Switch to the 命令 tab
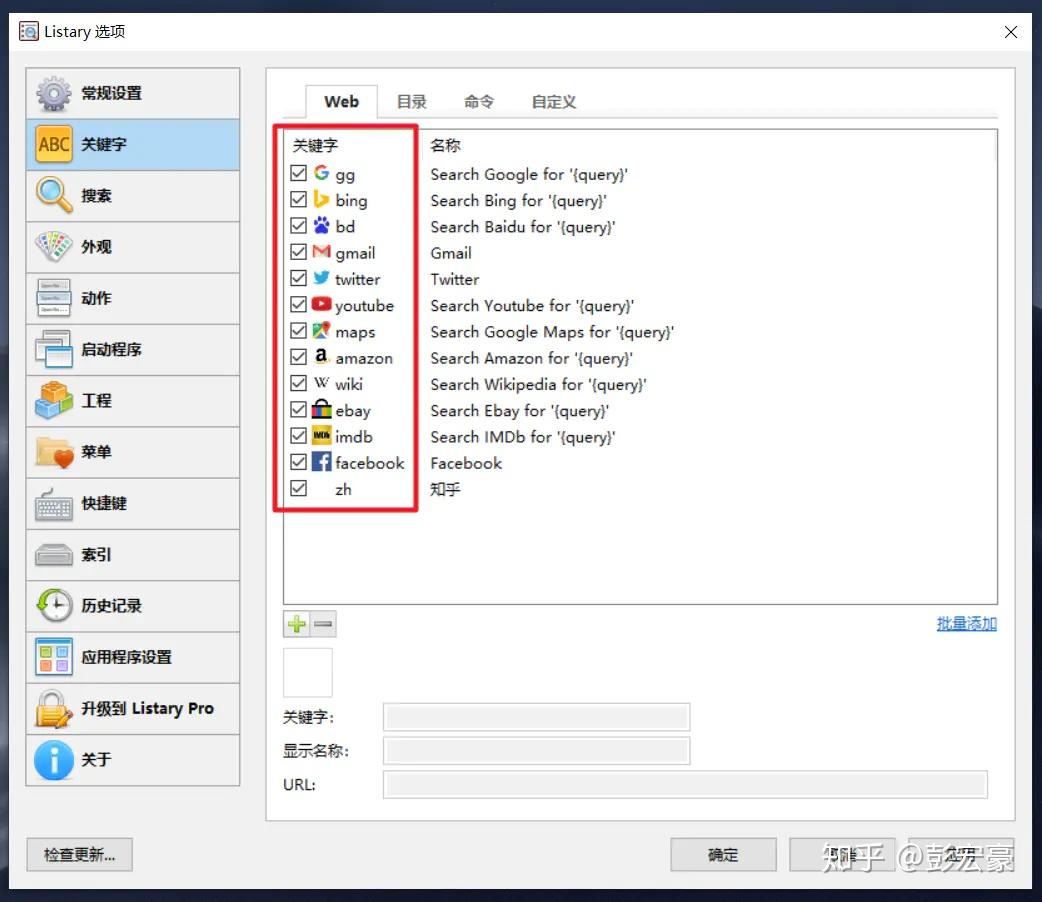Viewport: 1042px width, 902px height. (x=479, y=101)
